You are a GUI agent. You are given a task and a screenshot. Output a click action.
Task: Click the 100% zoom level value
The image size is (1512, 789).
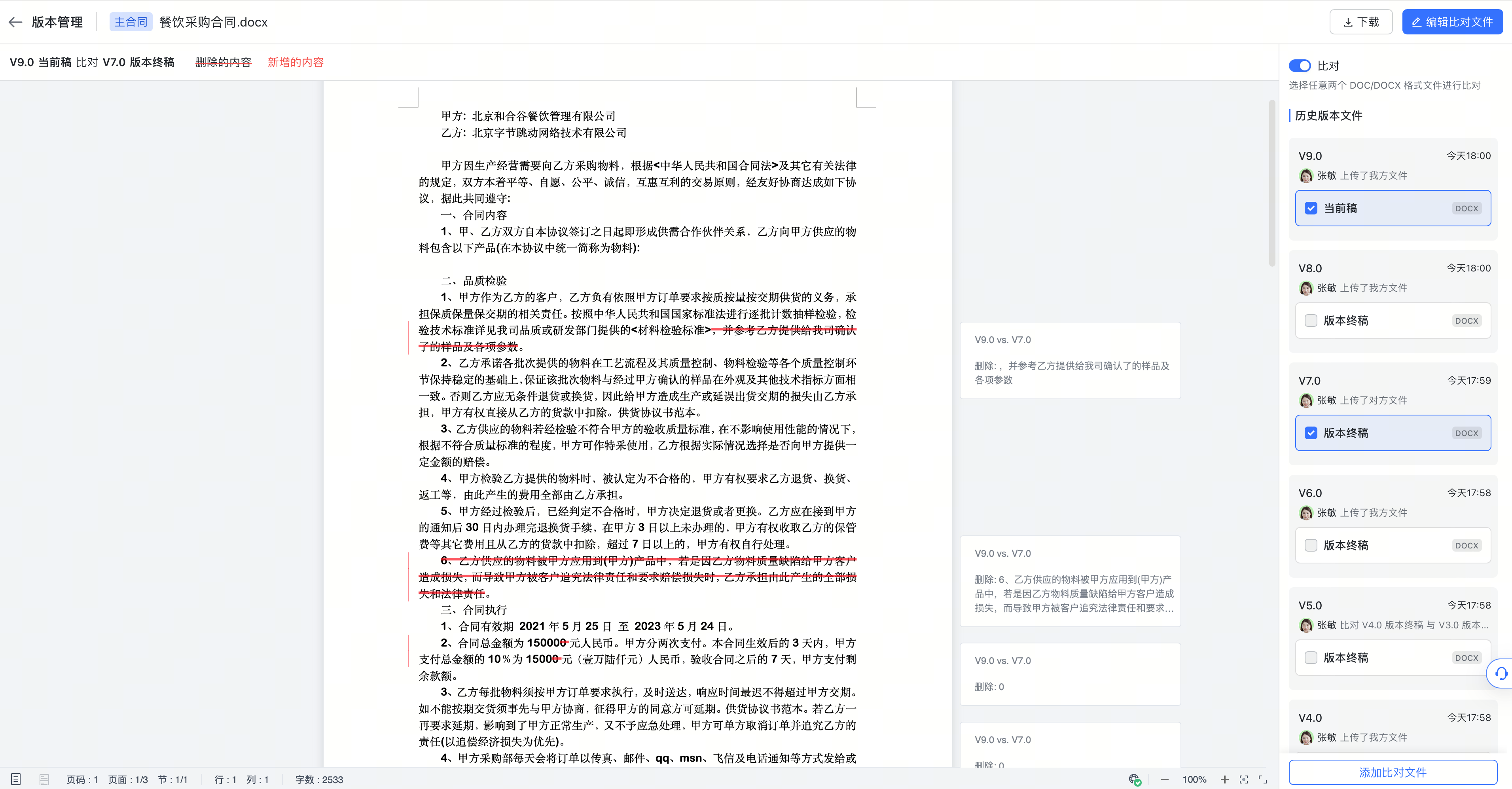(x=1194, y=780)
